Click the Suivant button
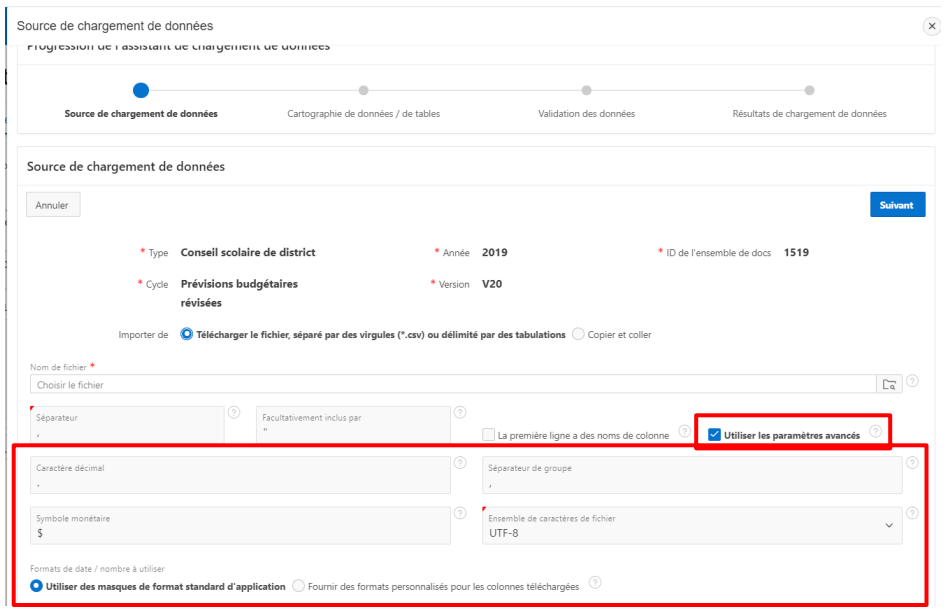948x613 pixels. 897,205
